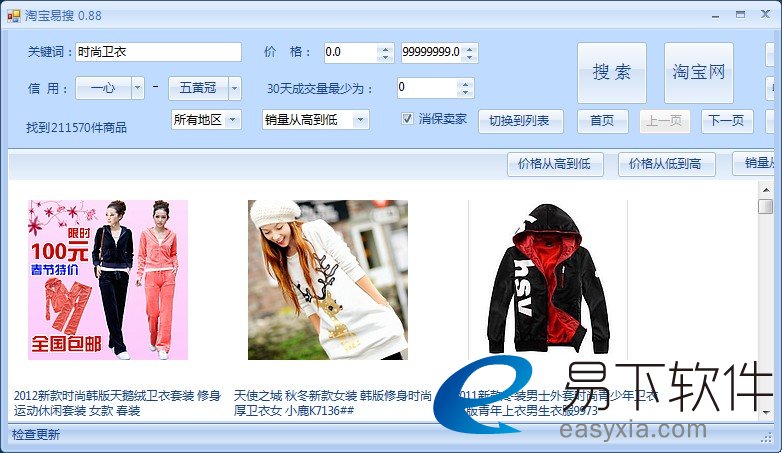Toggle the 消保卖家 checkbox
Viewport: 782px width, 453px height.
pos(407,119)
